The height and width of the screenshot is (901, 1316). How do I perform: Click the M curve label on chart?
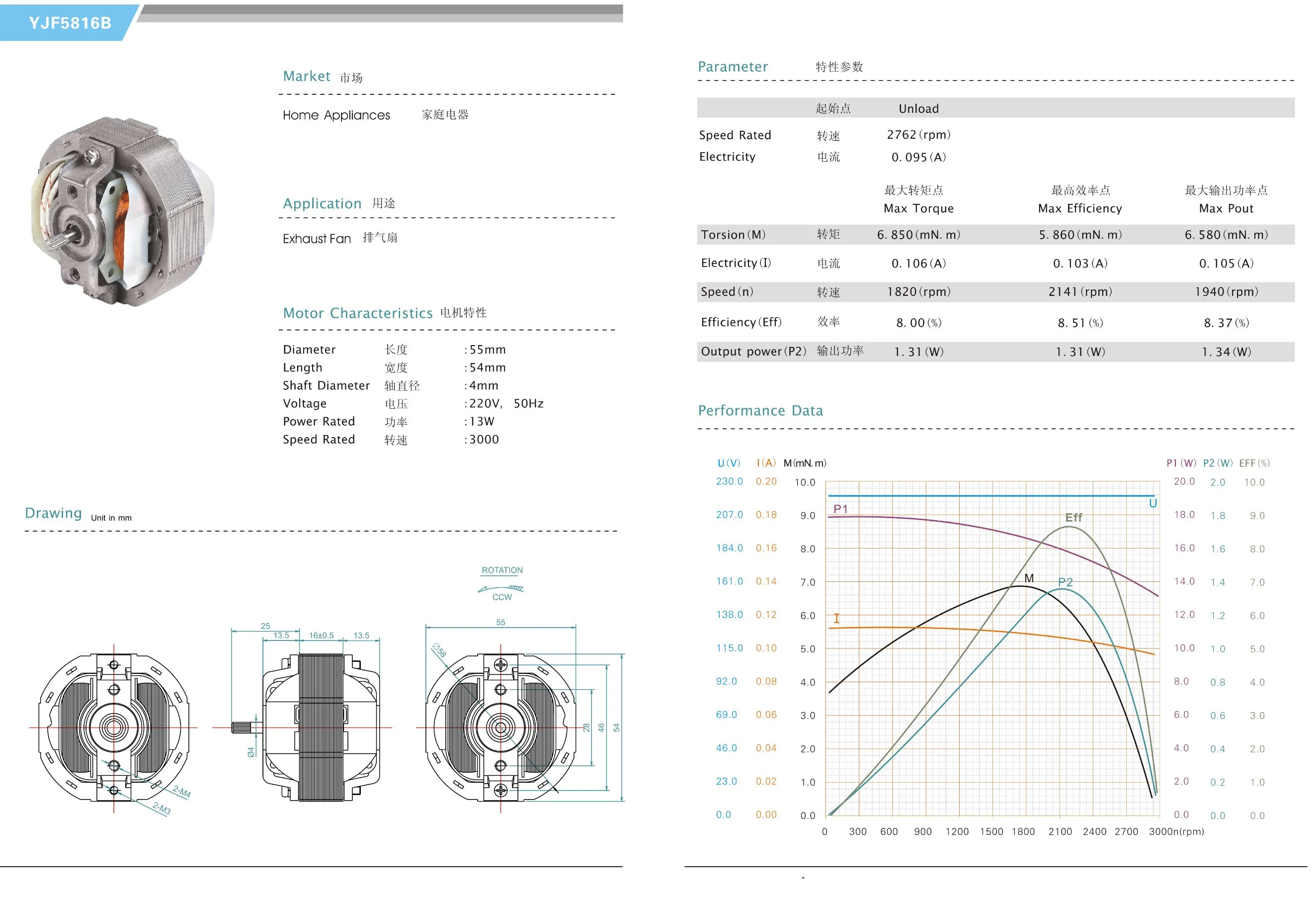pyautogui.click(x=1029, y=579)
